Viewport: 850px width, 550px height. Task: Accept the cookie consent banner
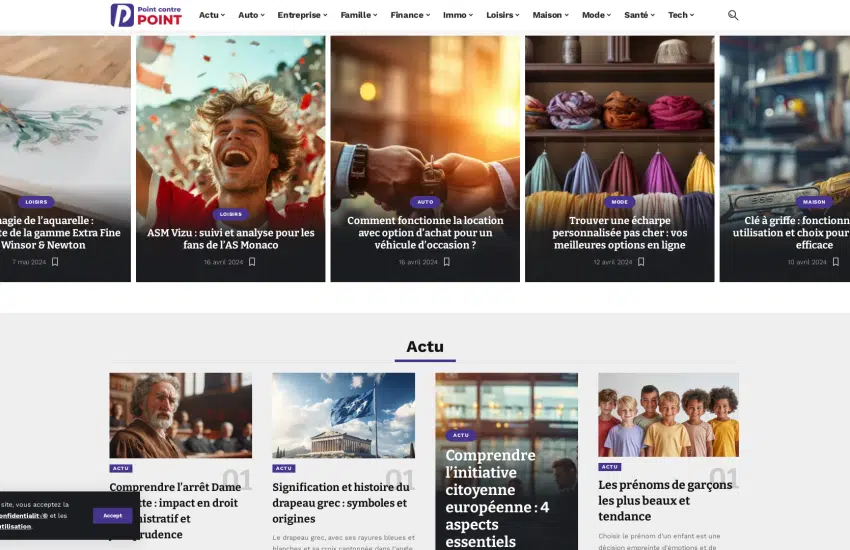coord(113,515)
